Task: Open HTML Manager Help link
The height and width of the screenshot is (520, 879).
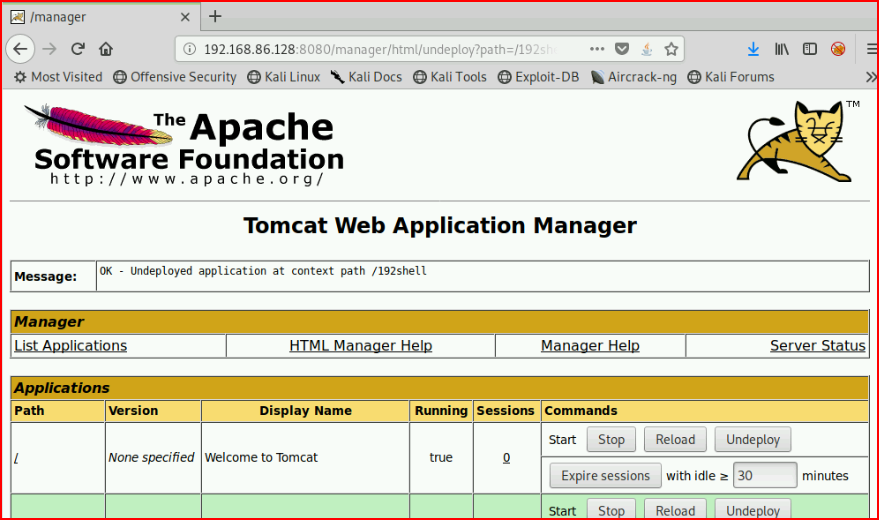Action: click(x=360, y=346)
